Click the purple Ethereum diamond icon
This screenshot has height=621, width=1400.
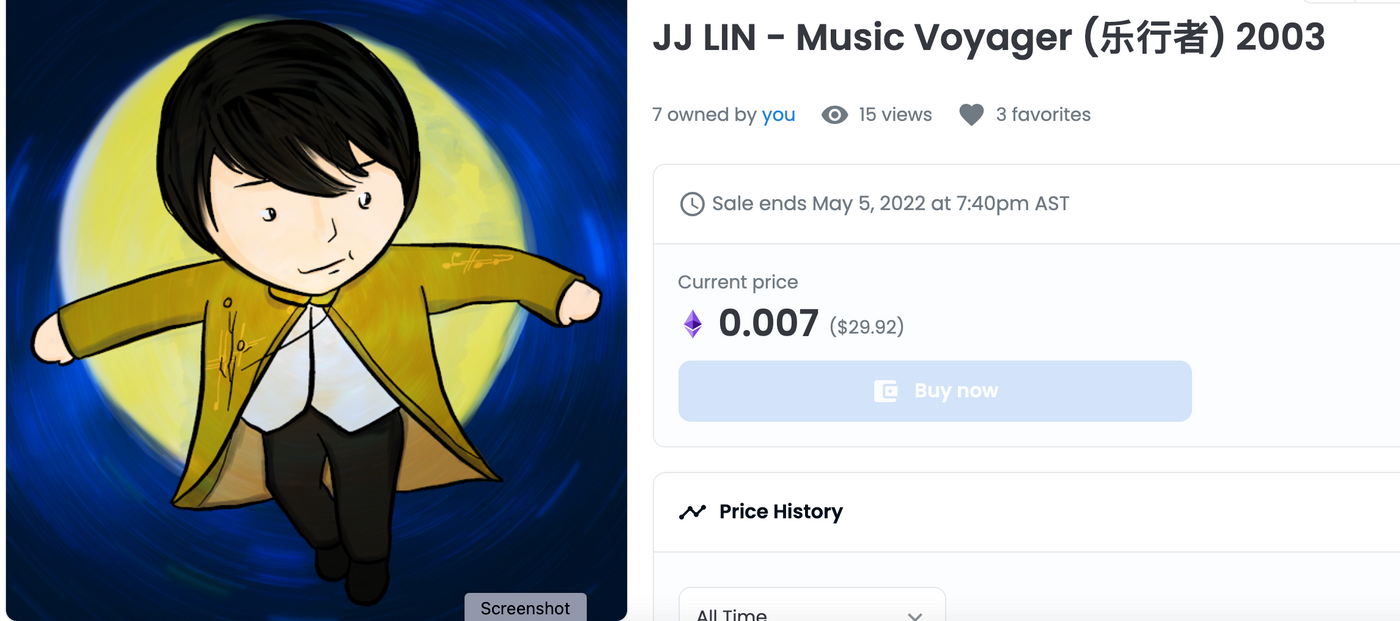[692, 323]
